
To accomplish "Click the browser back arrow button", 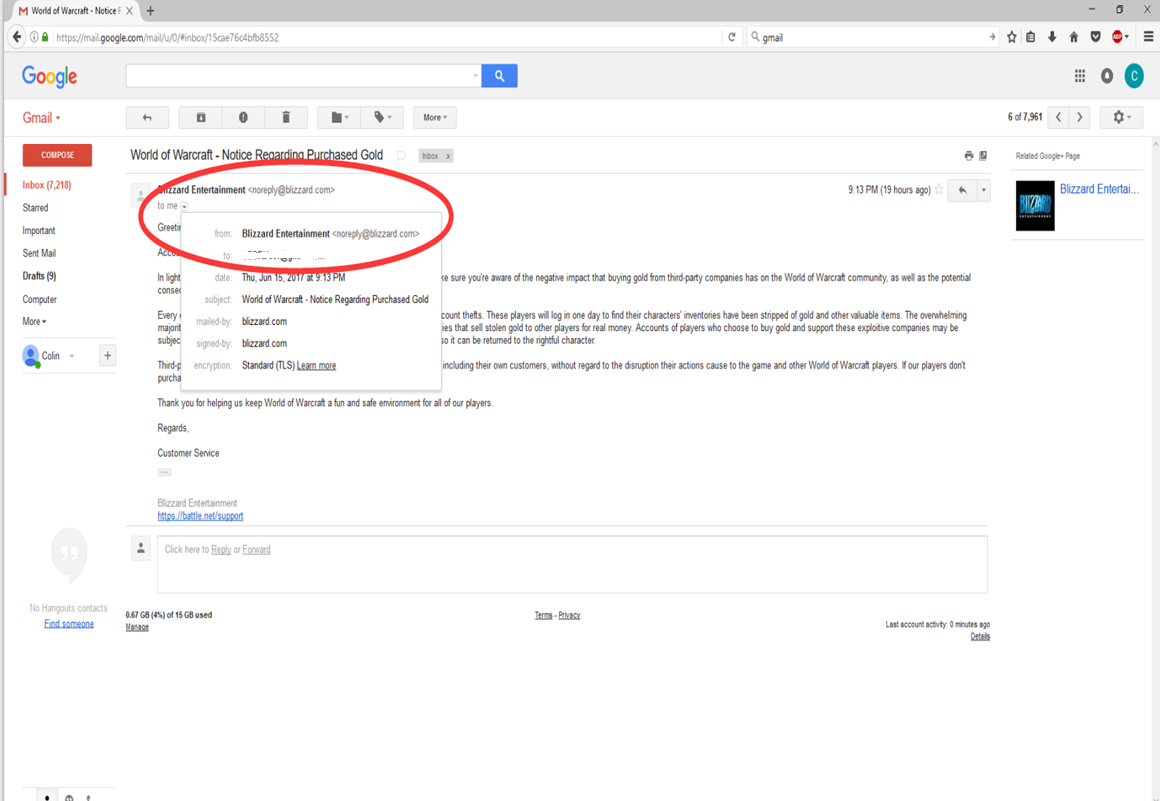I will click(x=17, y=37).
